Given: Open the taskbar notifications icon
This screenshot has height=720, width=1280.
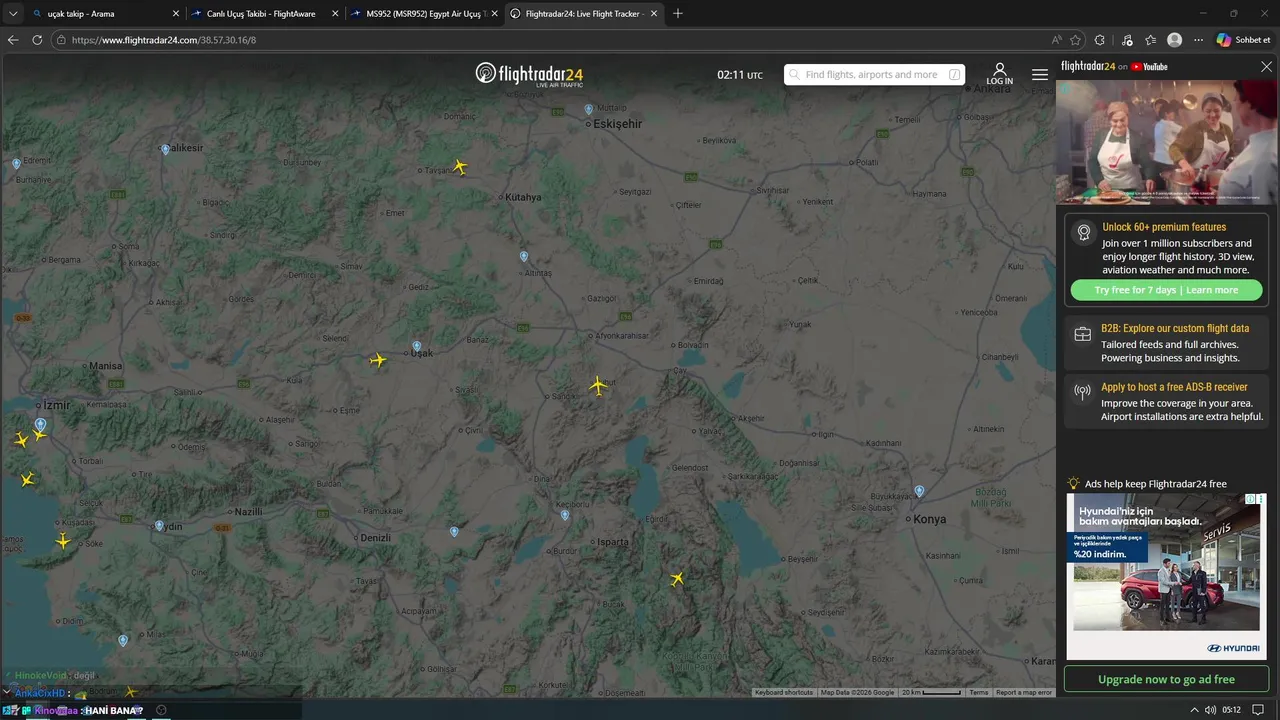Looking at the screenshot, I should pyautogui.click(x=1258, y=710).
